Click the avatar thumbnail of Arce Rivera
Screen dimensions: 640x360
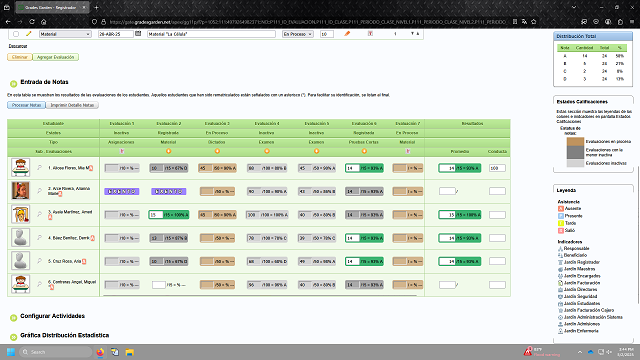coord(20,191)
